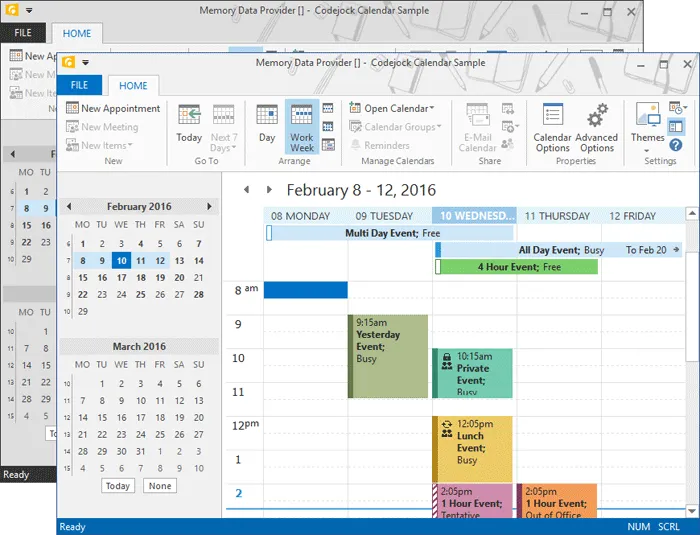
Task: Click the Today button in Go To group
Action: pyautogui.click(x=189, y=124)
